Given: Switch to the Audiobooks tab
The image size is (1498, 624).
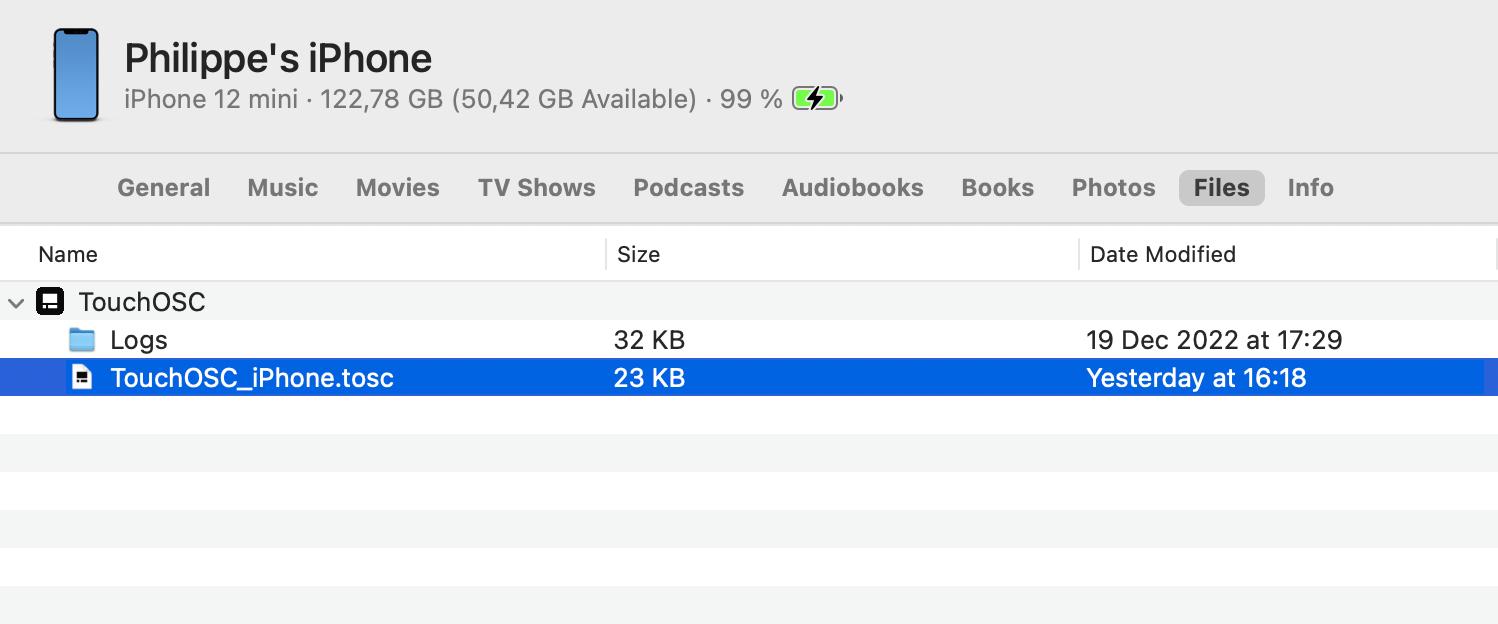Looking at the screenshot, I should pos(852,188).
